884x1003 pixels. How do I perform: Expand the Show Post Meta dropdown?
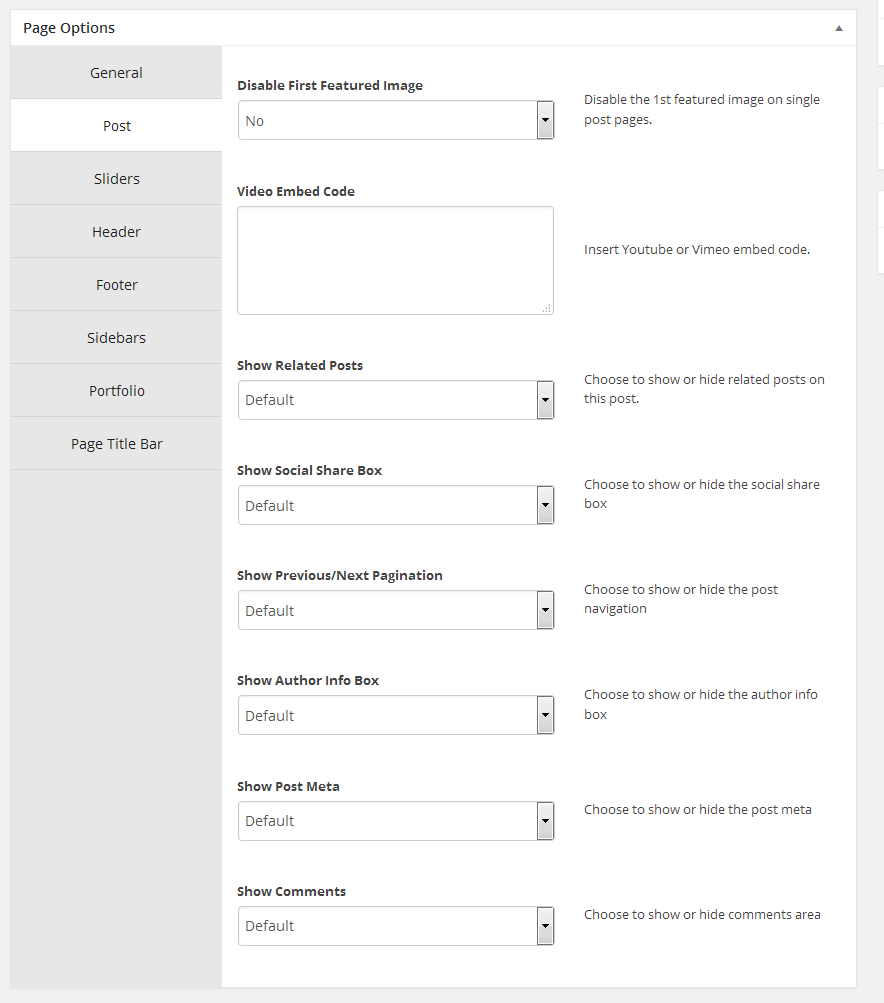tap(396, 821)
